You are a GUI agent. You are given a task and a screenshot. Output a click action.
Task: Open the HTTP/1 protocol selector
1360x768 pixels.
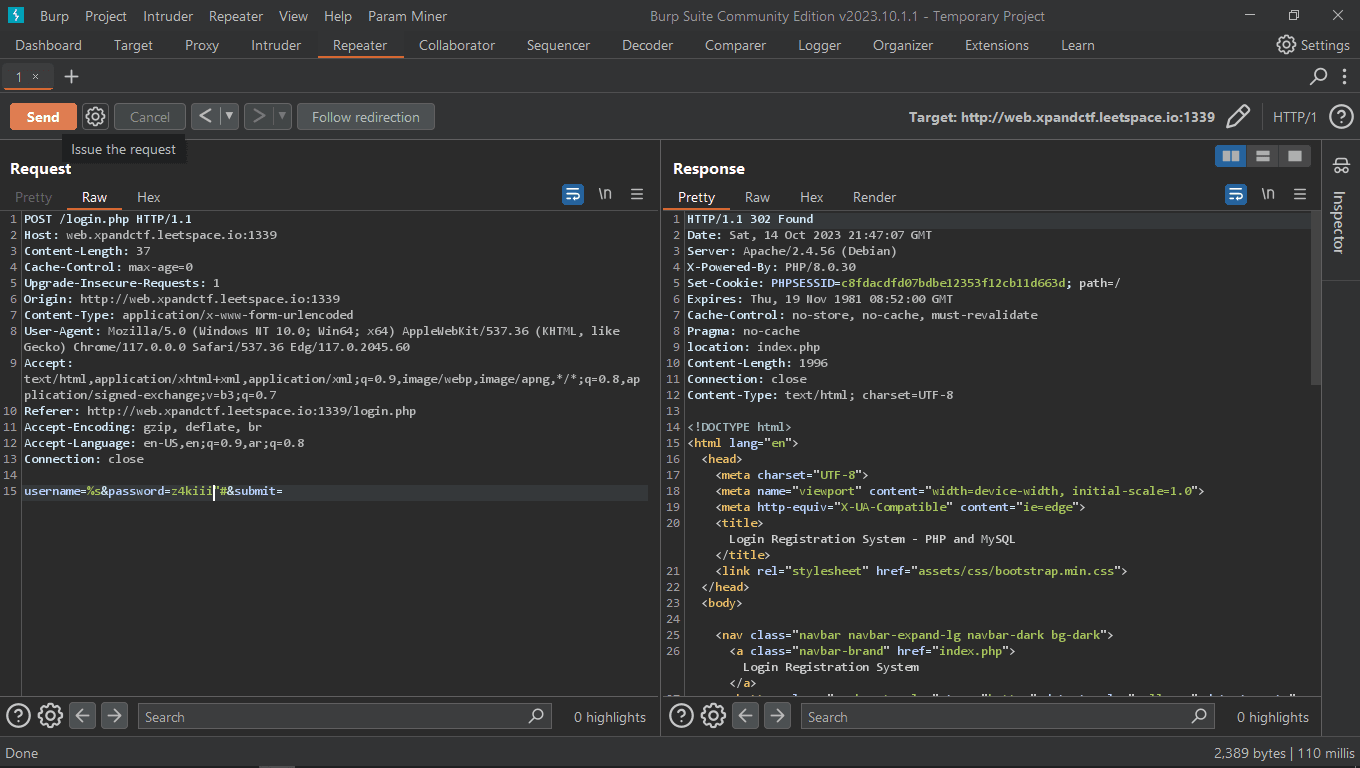point(1294,117)
